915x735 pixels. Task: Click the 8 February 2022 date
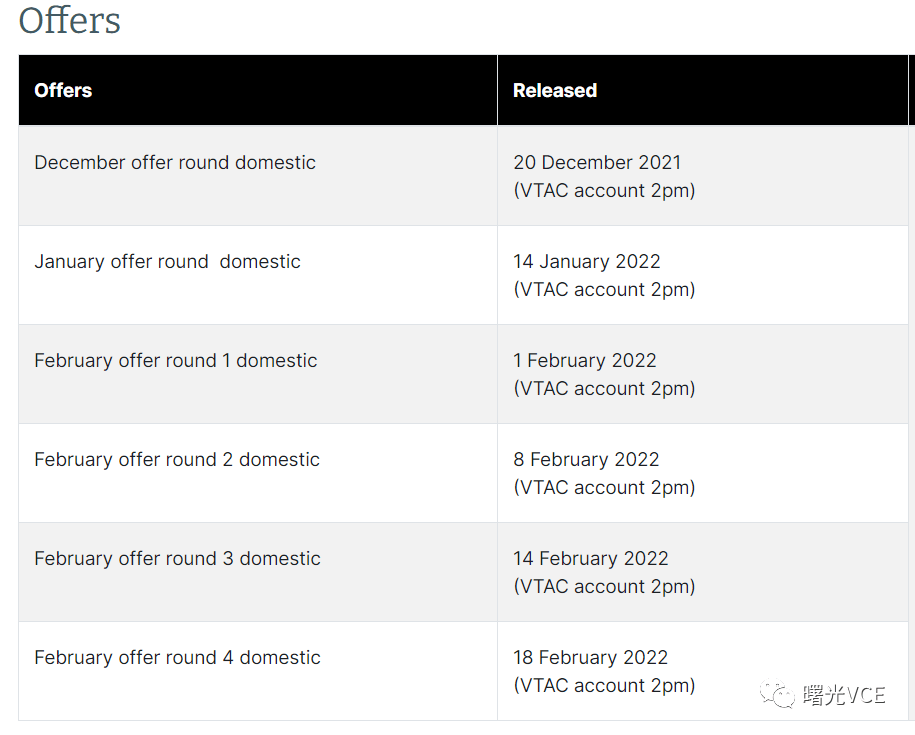point(586,460)
